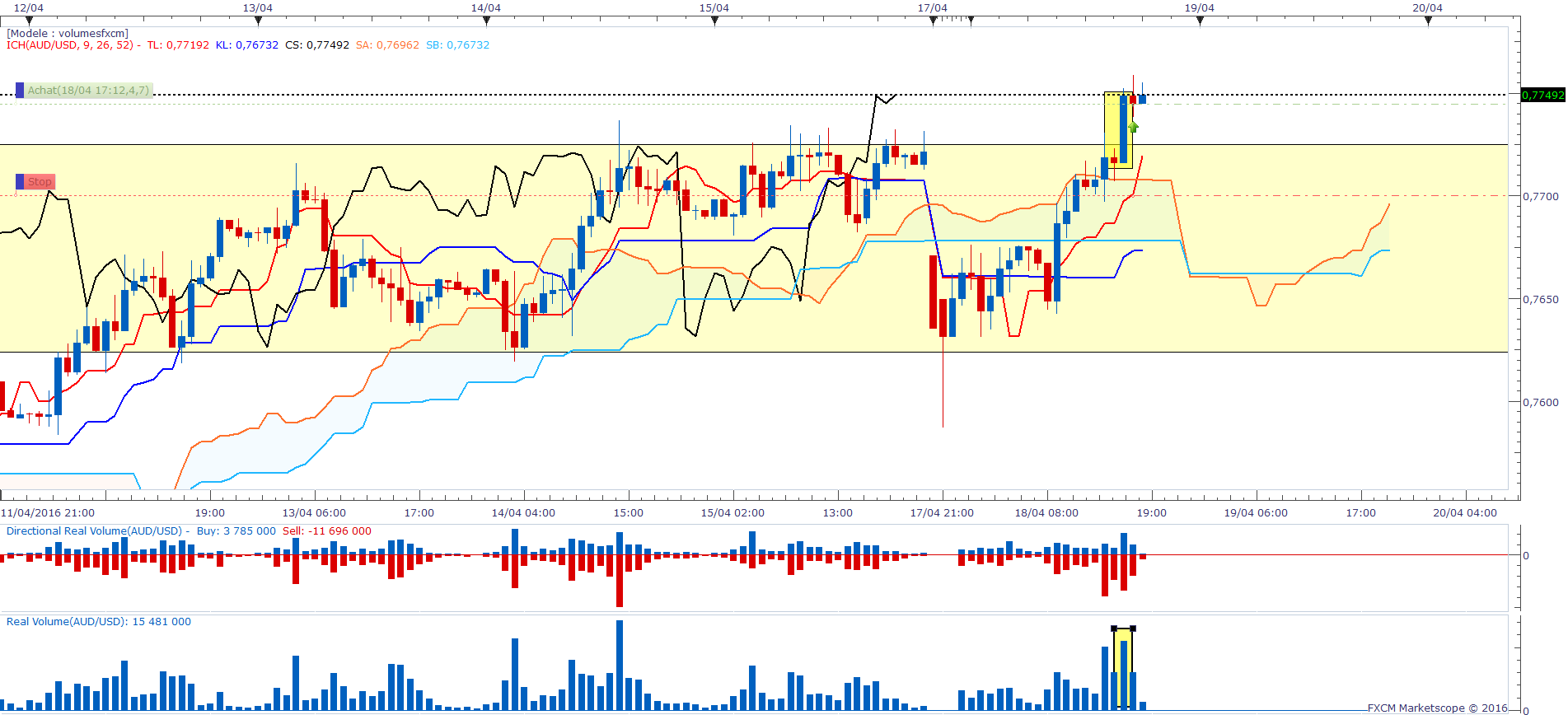Click the green 0,77492 current price tag

click(x=1542, y=96)
